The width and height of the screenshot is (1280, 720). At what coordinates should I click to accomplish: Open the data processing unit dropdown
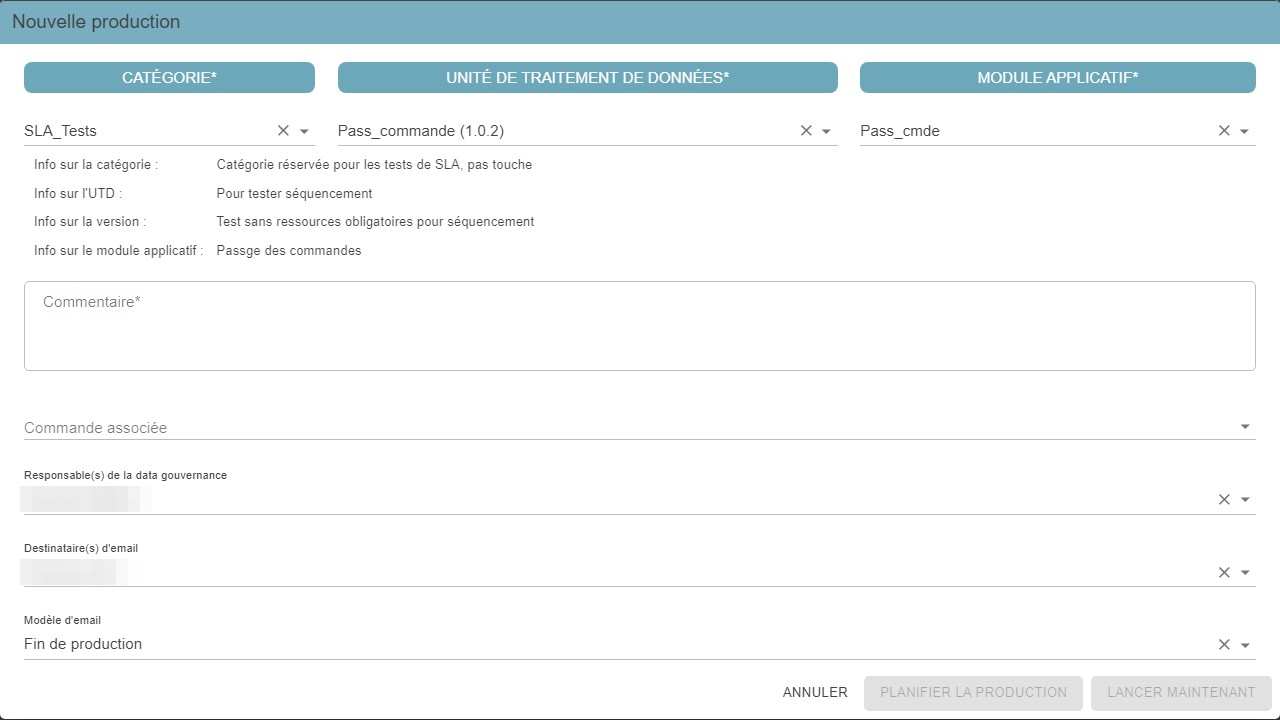tap(827, 131)
